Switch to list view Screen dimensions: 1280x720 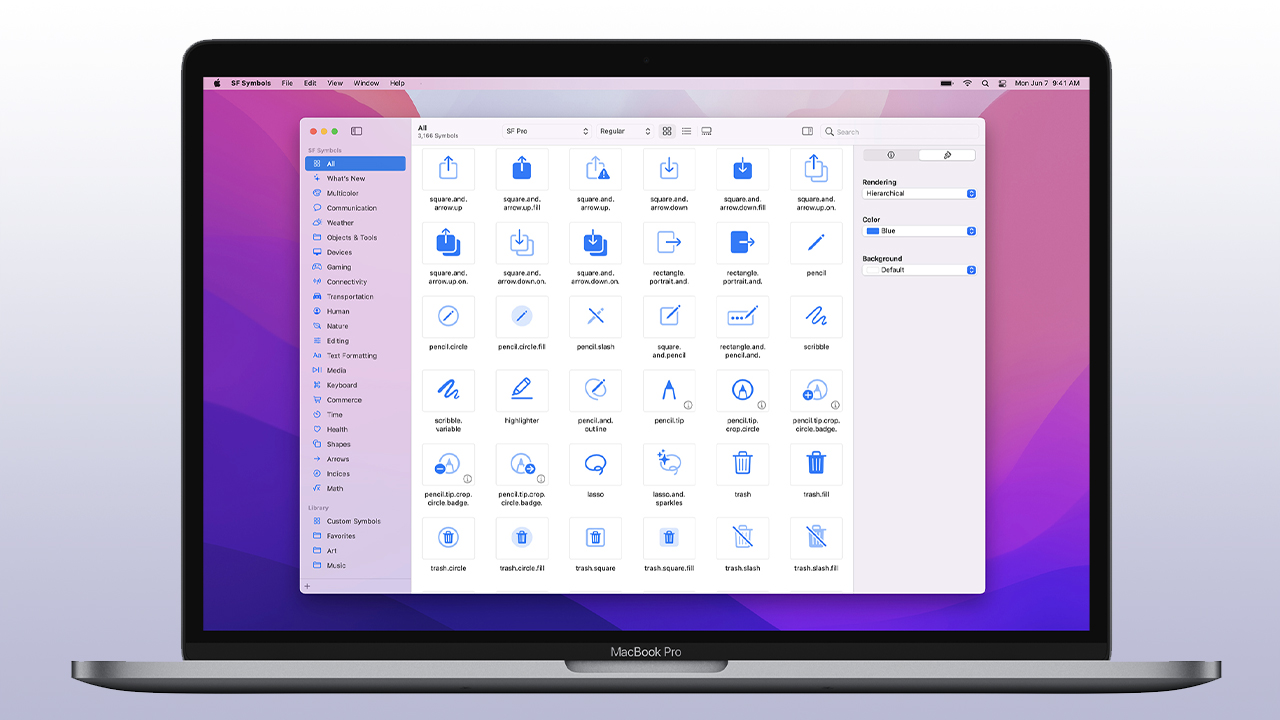click(x=686, y=131)
